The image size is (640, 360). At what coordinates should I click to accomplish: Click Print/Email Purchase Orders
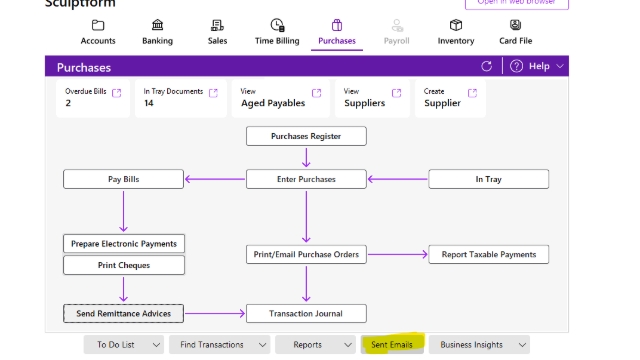click(306, 254)
